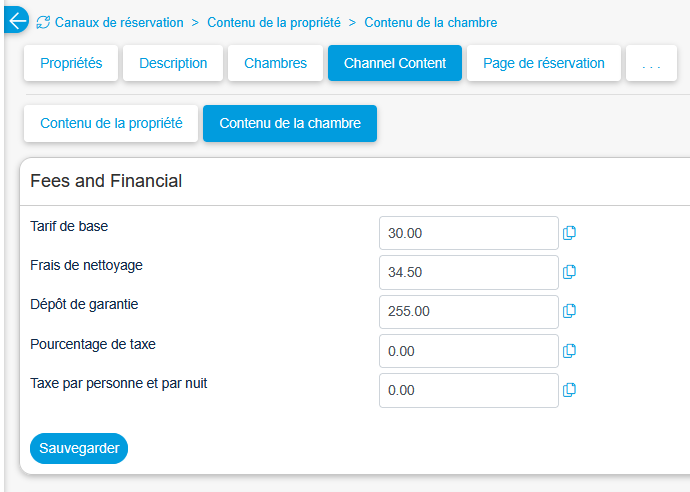Focus the Tarif de base input field
This screenshot has height=492, width=690.
468,233
